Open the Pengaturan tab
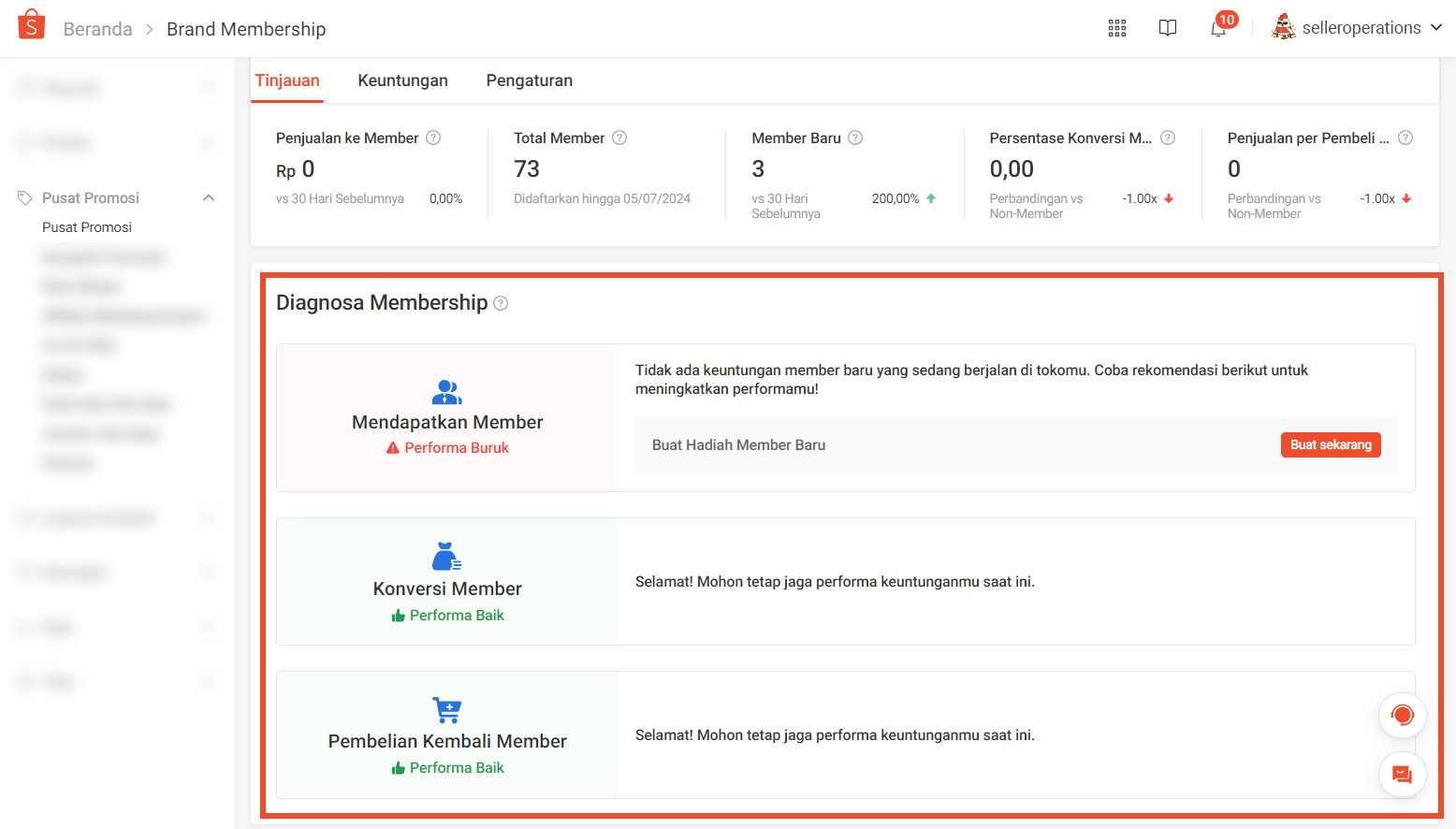The image size is (1456, 829). click(x=529, y=80)
